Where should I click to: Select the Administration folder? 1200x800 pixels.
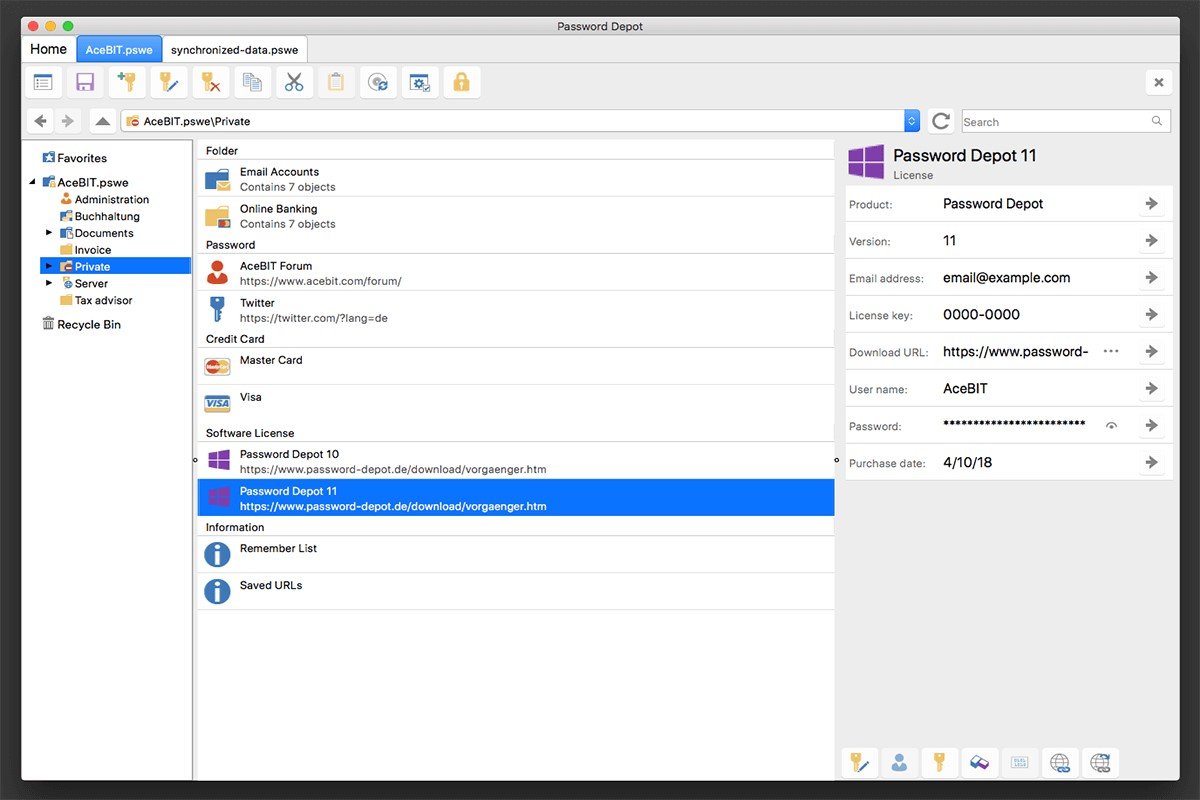pyautogui.click(x=104, y=199)
